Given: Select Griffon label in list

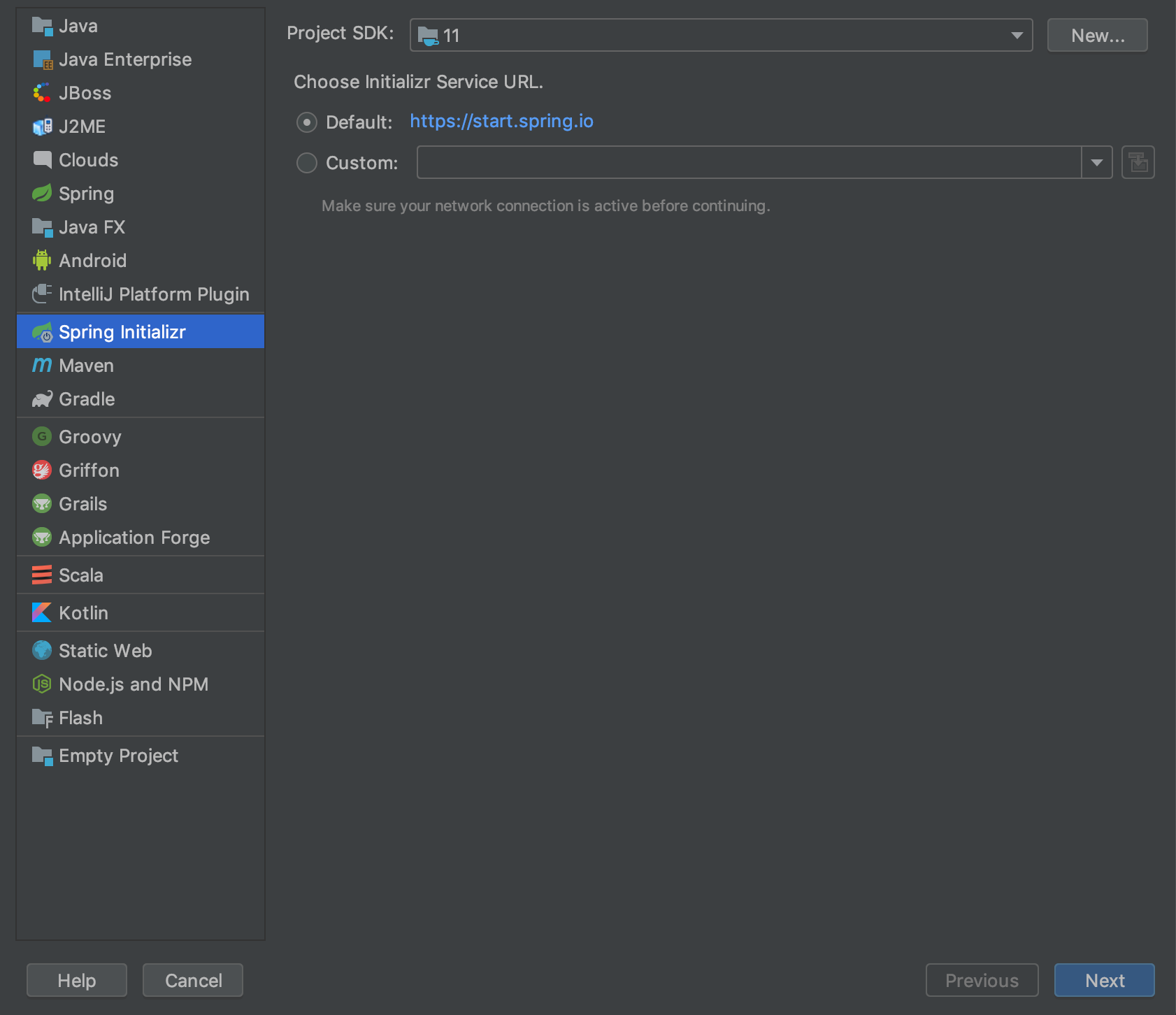Looking at the screenshot, I should pos(89,470).
